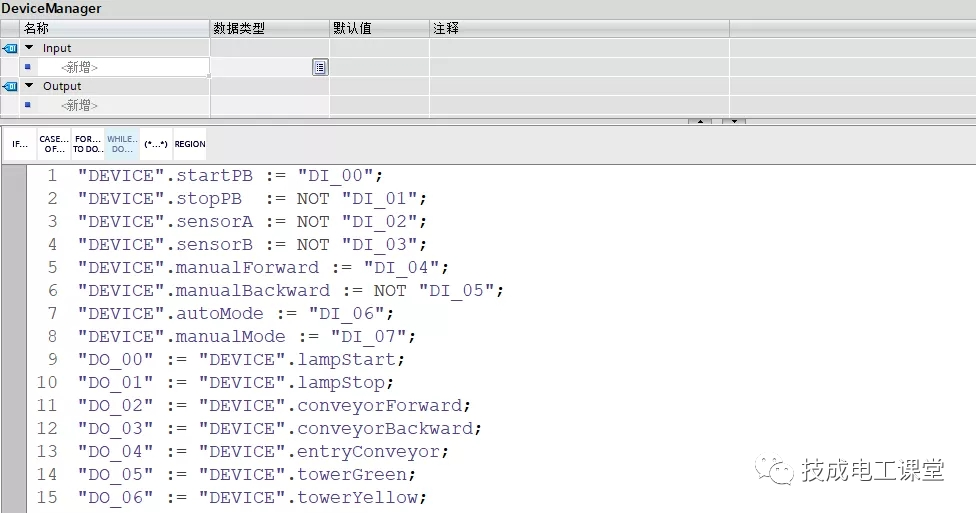Click line 15 towerYellow output
The width and height of the screenshot is (976, 513).
252,498
